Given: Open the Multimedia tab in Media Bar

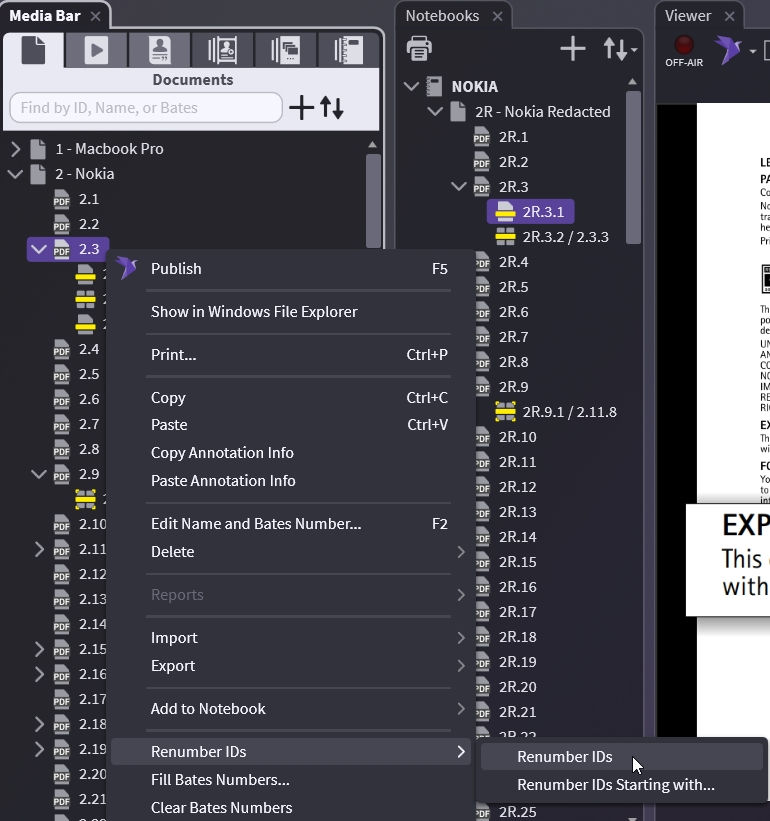Looking at the screenshot, I should click(96, 50).
